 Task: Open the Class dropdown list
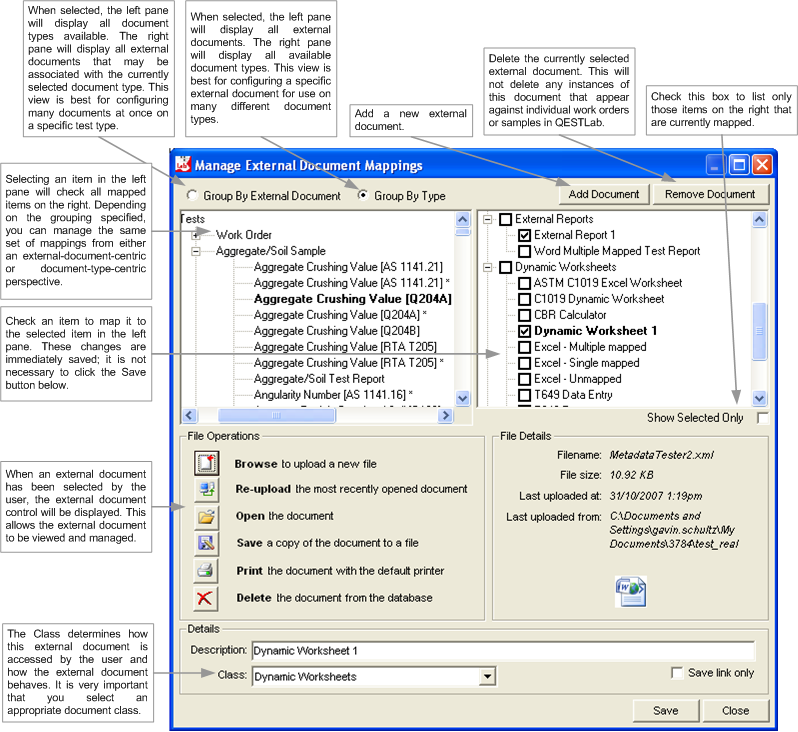coord(487,677)
